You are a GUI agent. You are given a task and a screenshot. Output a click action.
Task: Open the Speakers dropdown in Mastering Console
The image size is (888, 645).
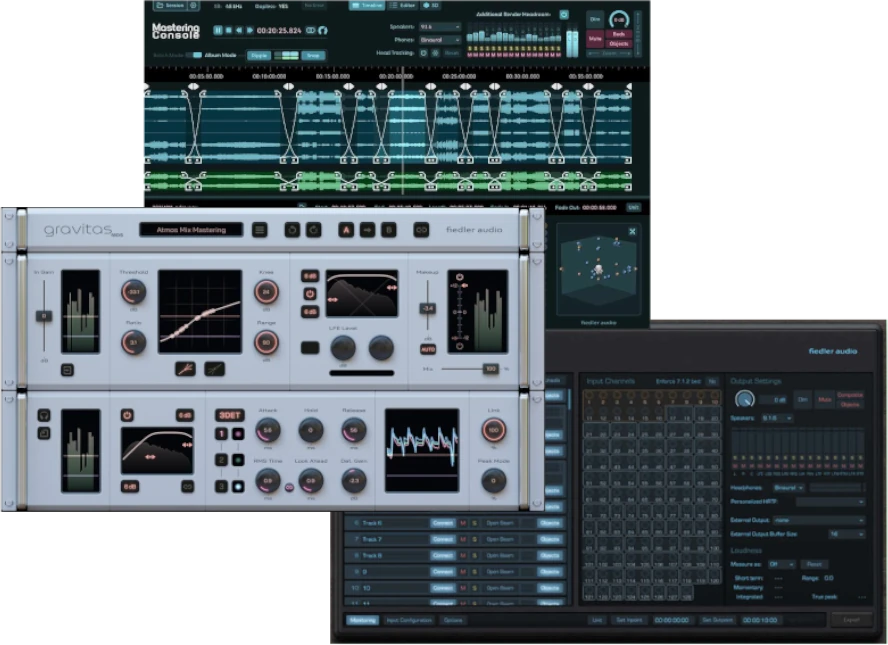[441, 27]
